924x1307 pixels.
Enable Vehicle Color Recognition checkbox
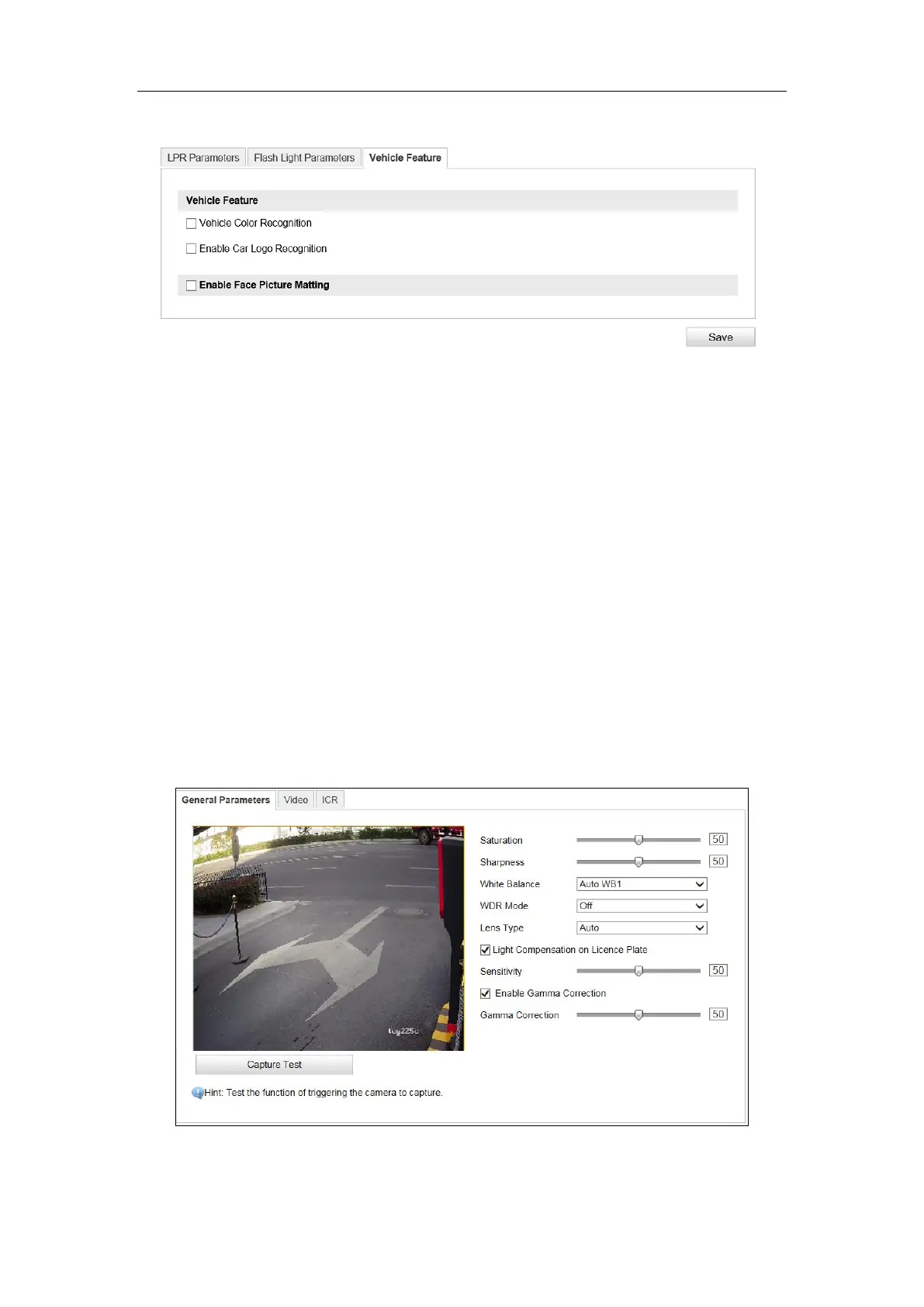tap(191, 224)
